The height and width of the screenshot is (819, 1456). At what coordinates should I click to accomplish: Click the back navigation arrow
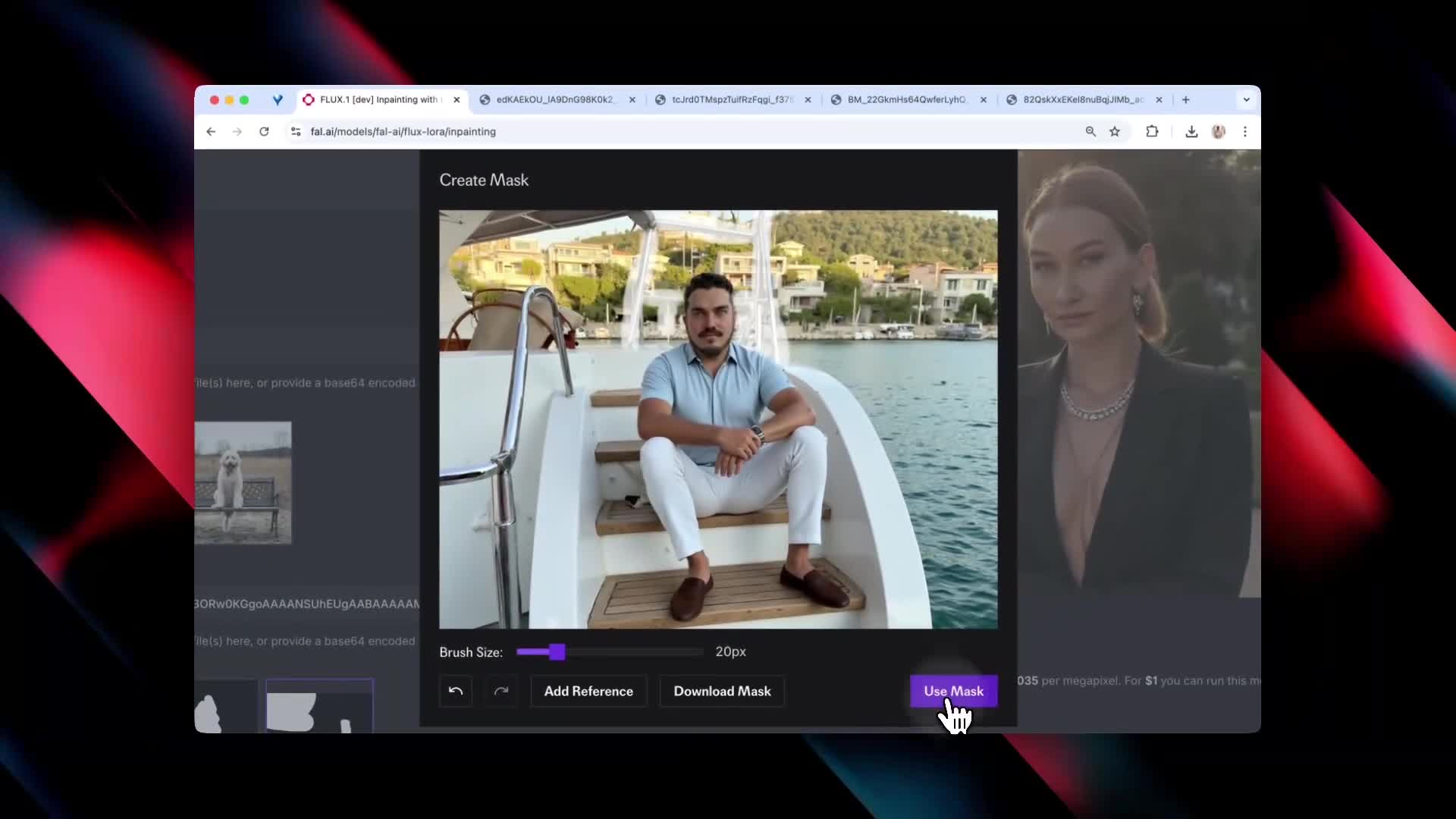click(211, 131)
